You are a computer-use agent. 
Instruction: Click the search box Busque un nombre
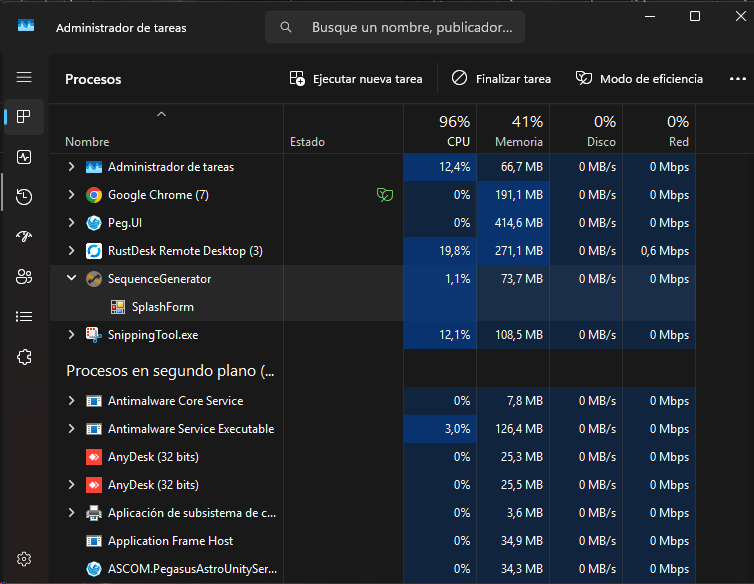(x=395, y=27)
